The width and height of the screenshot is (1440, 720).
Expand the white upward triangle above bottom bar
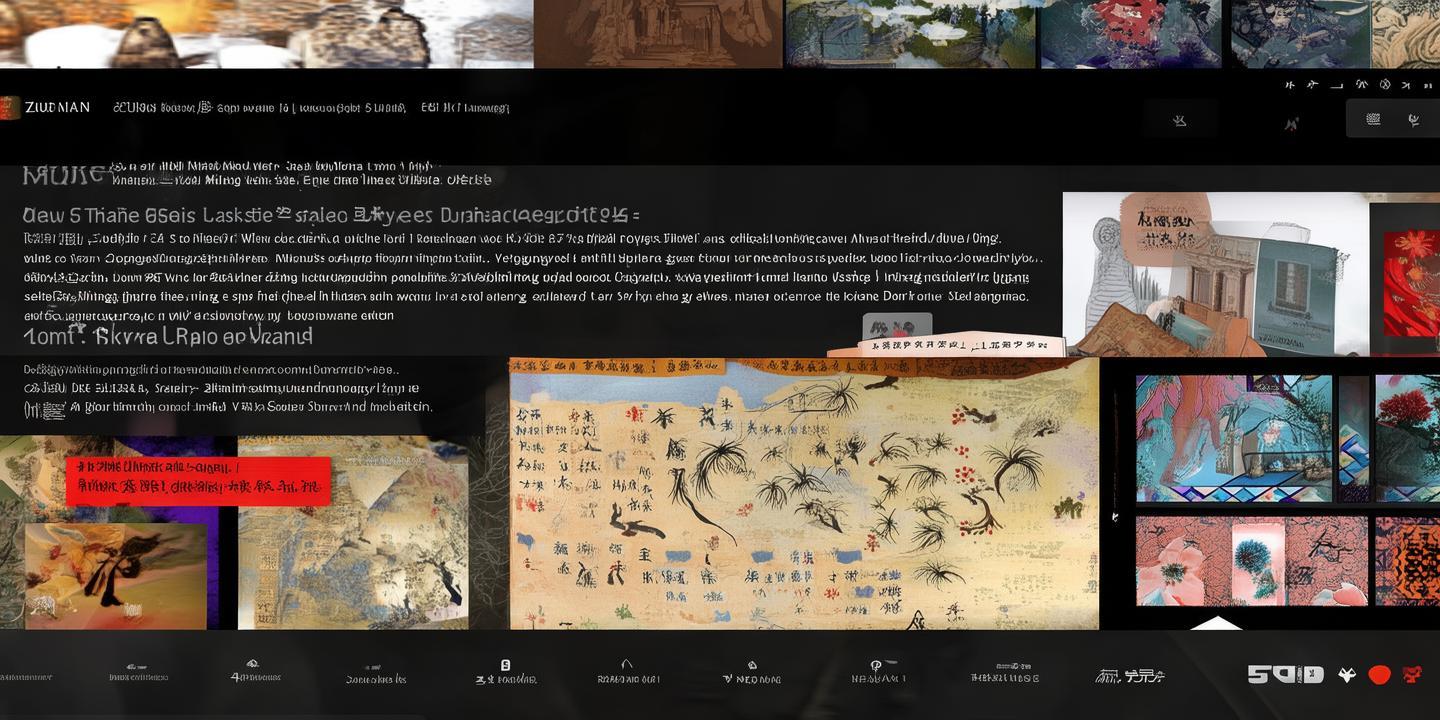pos(1216,623)
